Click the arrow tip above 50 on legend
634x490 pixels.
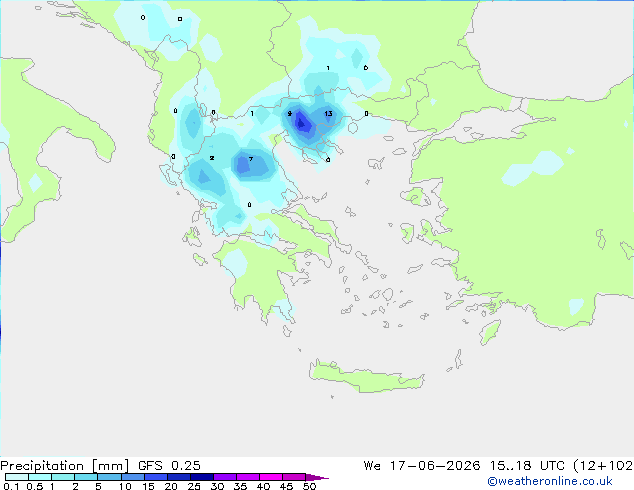pos(317,477)
